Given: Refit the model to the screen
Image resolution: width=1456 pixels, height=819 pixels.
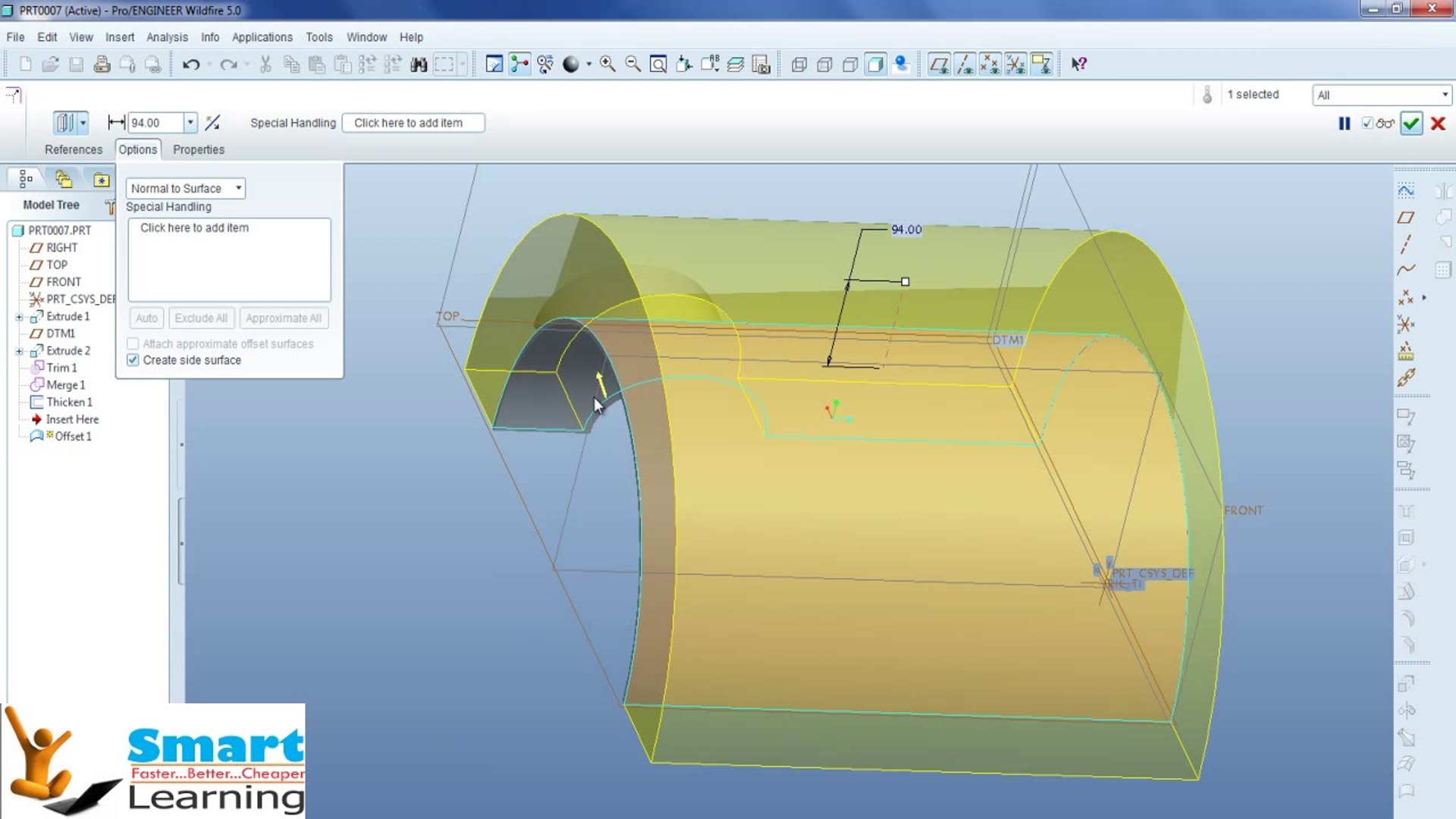Looking at the screenshot, I should coord(658,64).
